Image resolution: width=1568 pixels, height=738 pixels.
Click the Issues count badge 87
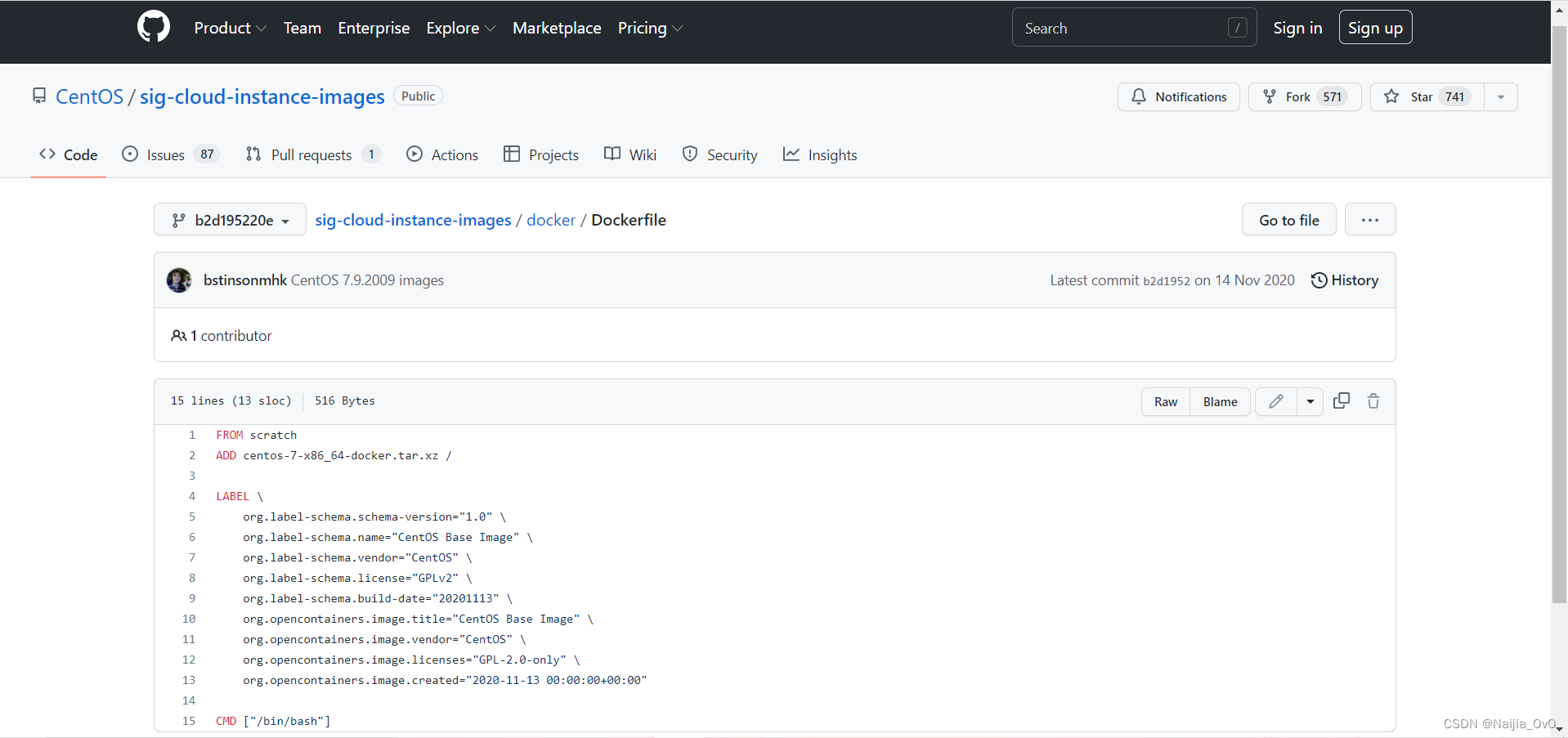point(207,154)
